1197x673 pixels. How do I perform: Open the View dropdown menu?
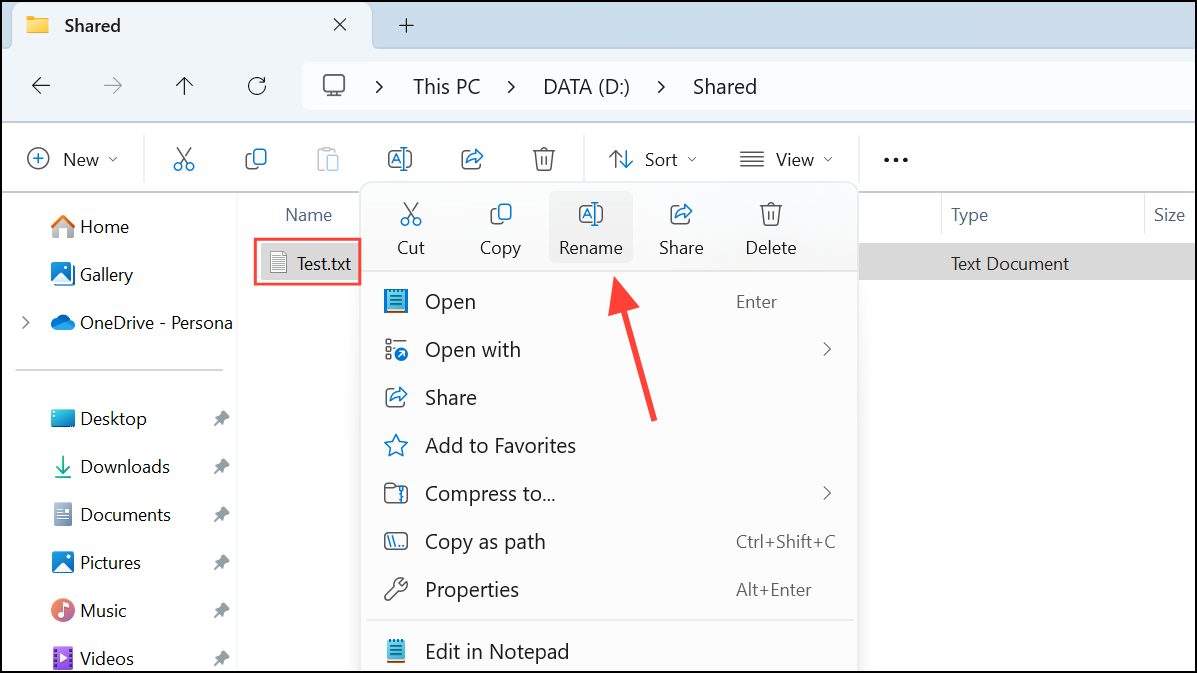tap(786, 158)
